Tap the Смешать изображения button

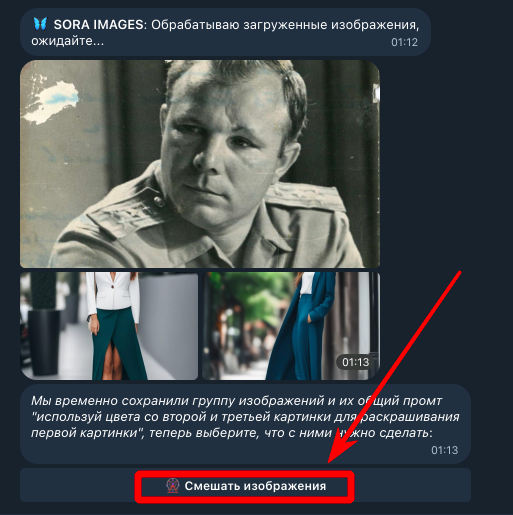pyautogui.click(x=245, y=486)
